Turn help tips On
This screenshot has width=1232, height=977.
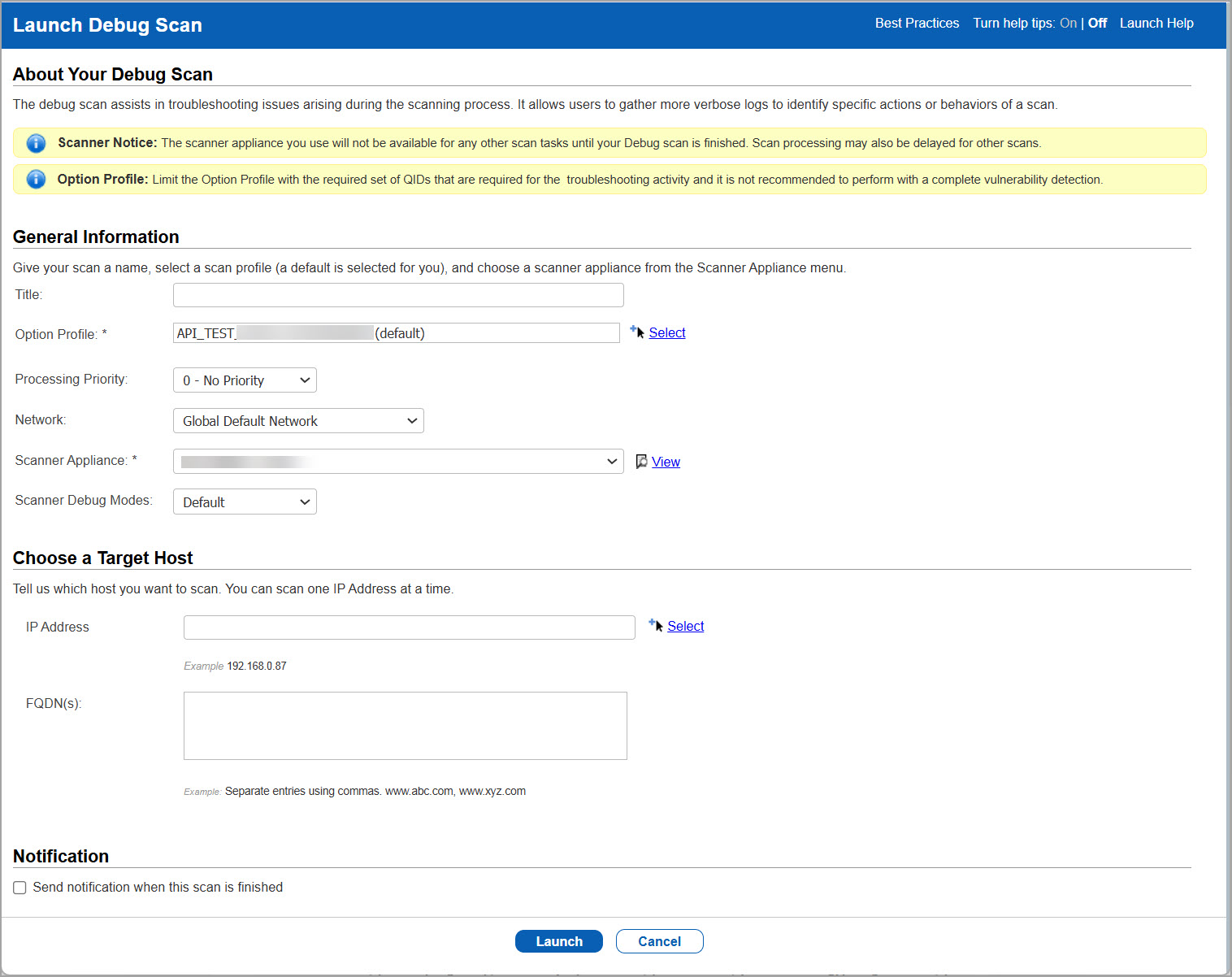point(1068,24)
